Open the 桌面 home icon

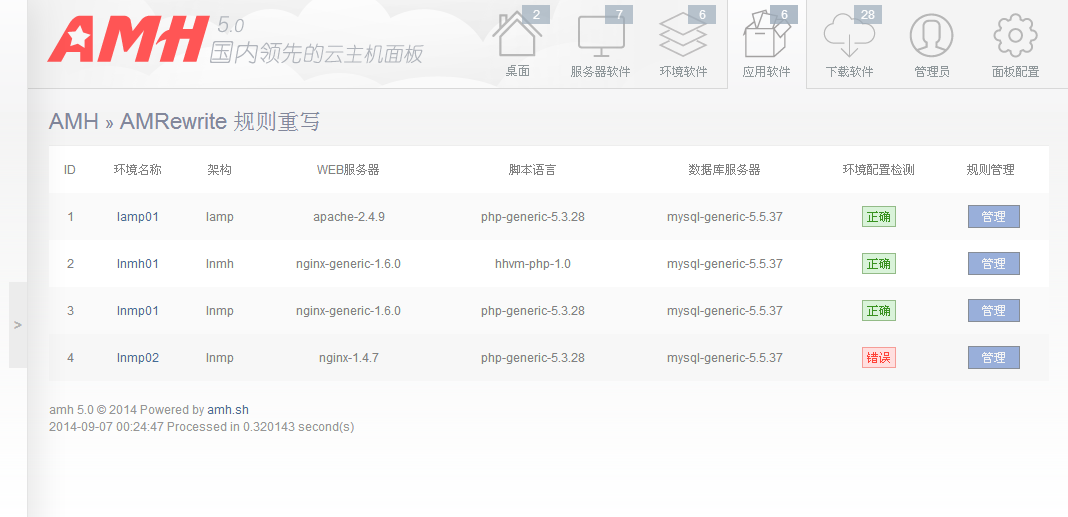(x=517, y=38)
